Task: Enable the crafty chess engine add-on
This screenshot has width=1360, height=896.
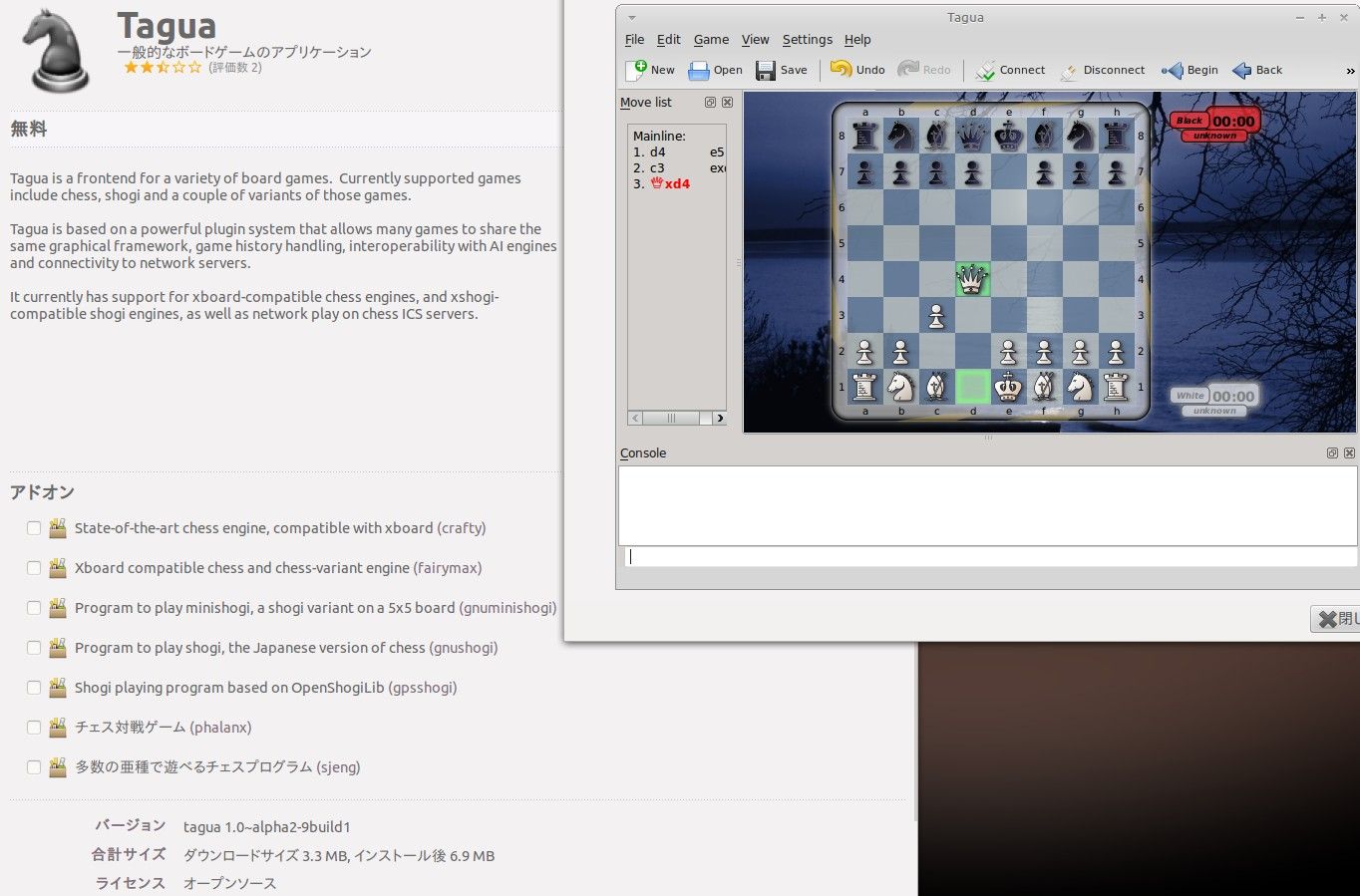Action: click(x=34, y=528)
